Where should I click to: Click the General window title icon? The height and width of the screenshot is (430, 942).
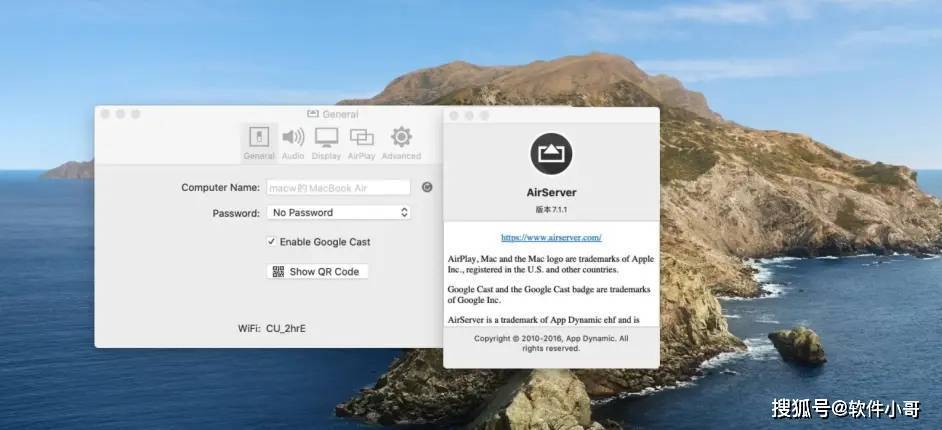pos(312,114)
